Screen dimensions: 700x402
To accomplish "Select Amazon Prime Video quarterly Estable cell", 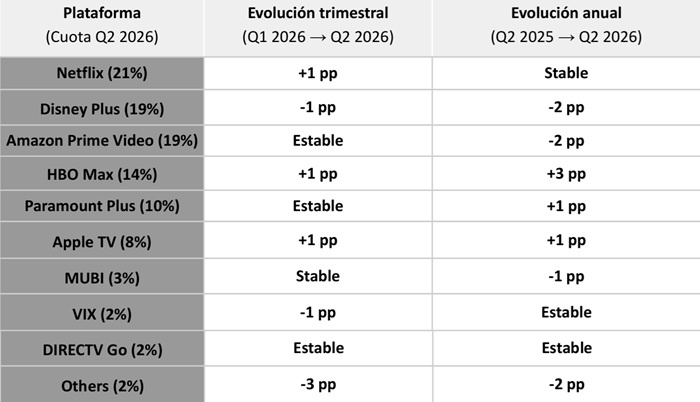I will coord(318,141).
